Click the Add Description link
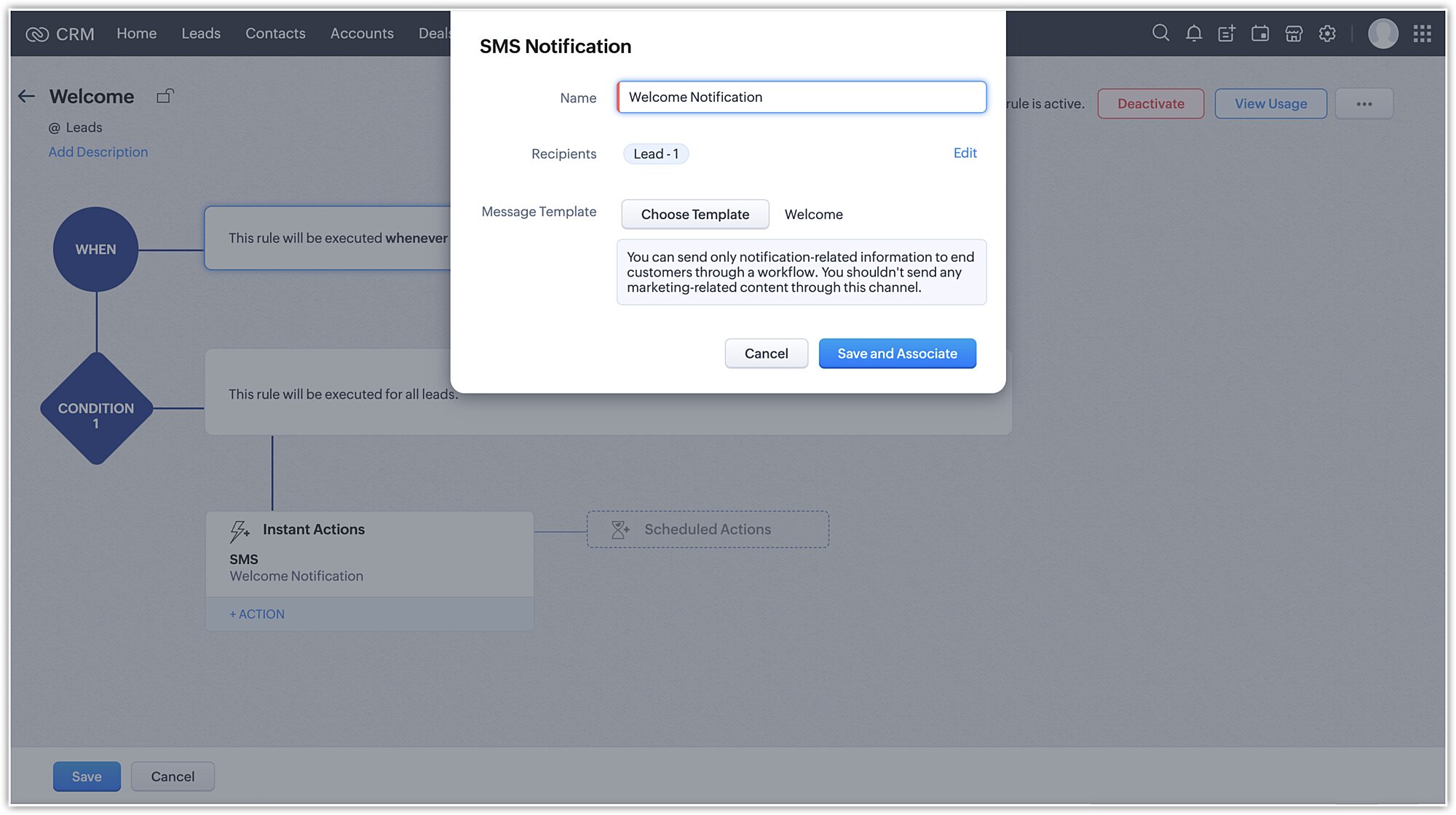The width and height of the screenshot is (1456, 815). pyautogui.click(x=98, y=152)
